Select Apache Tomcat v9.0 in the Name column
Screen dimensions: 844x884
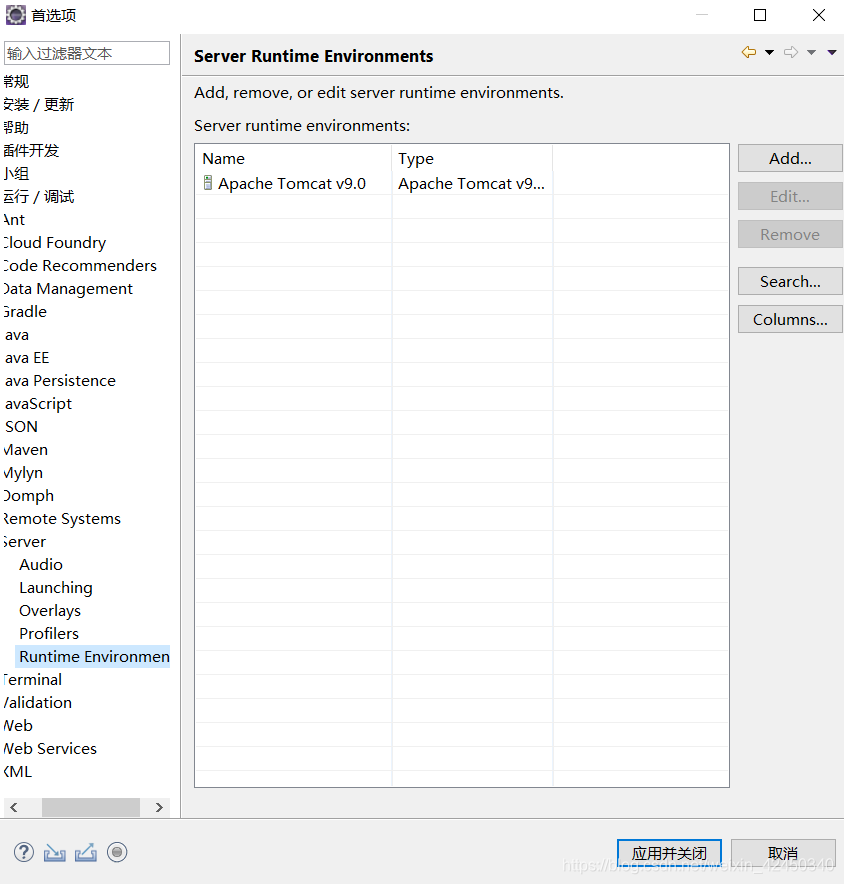291,183
